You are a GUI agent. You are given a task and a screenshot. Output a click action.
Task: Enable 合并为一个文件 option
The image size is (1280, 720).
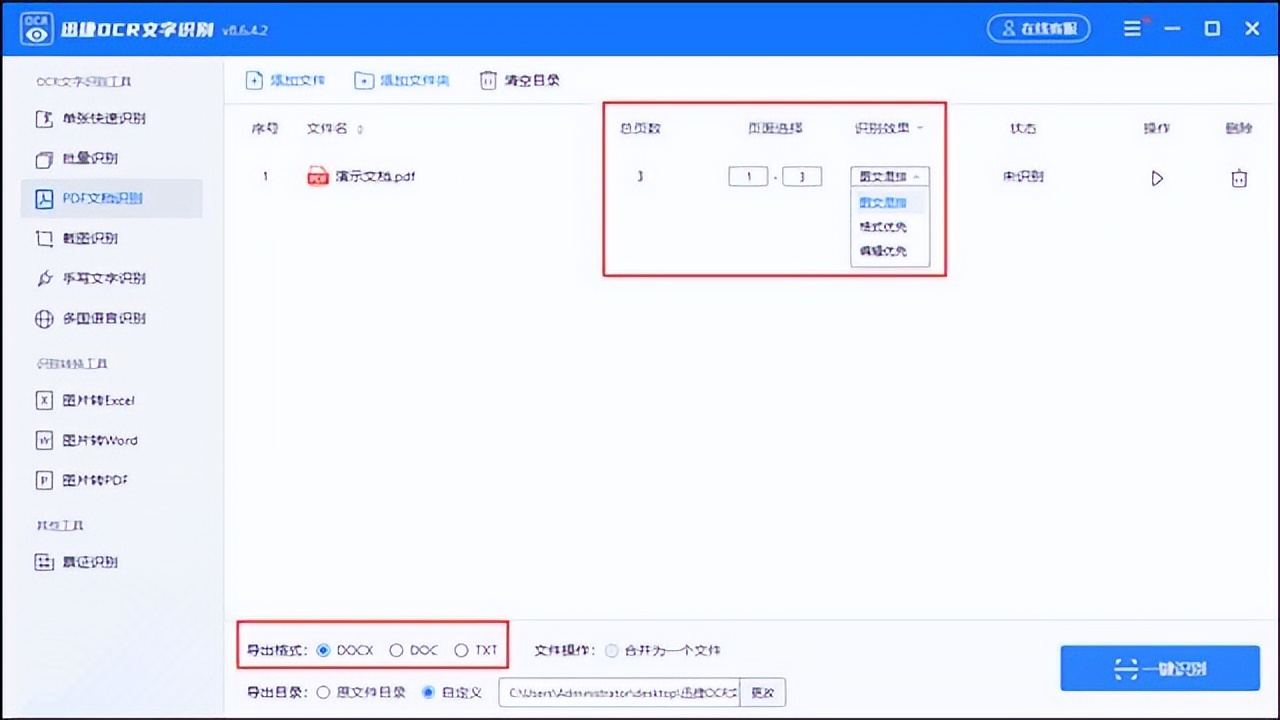click(x=611, y=650)
